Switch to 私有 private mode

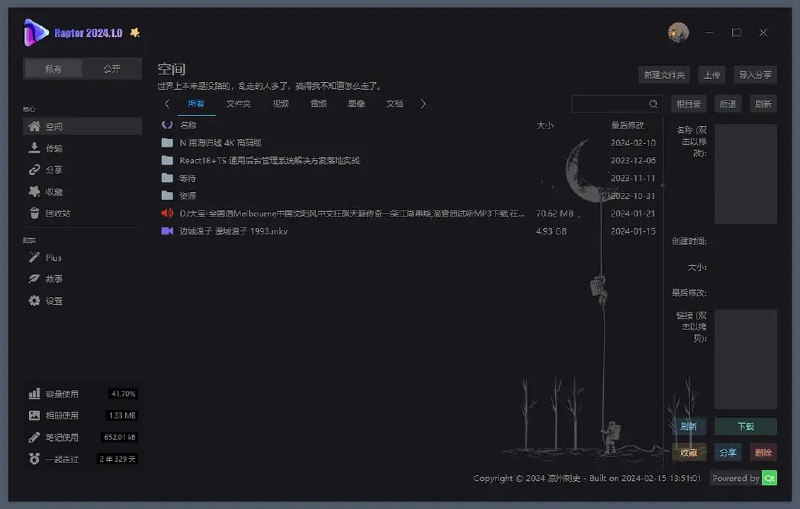(53, 69)
